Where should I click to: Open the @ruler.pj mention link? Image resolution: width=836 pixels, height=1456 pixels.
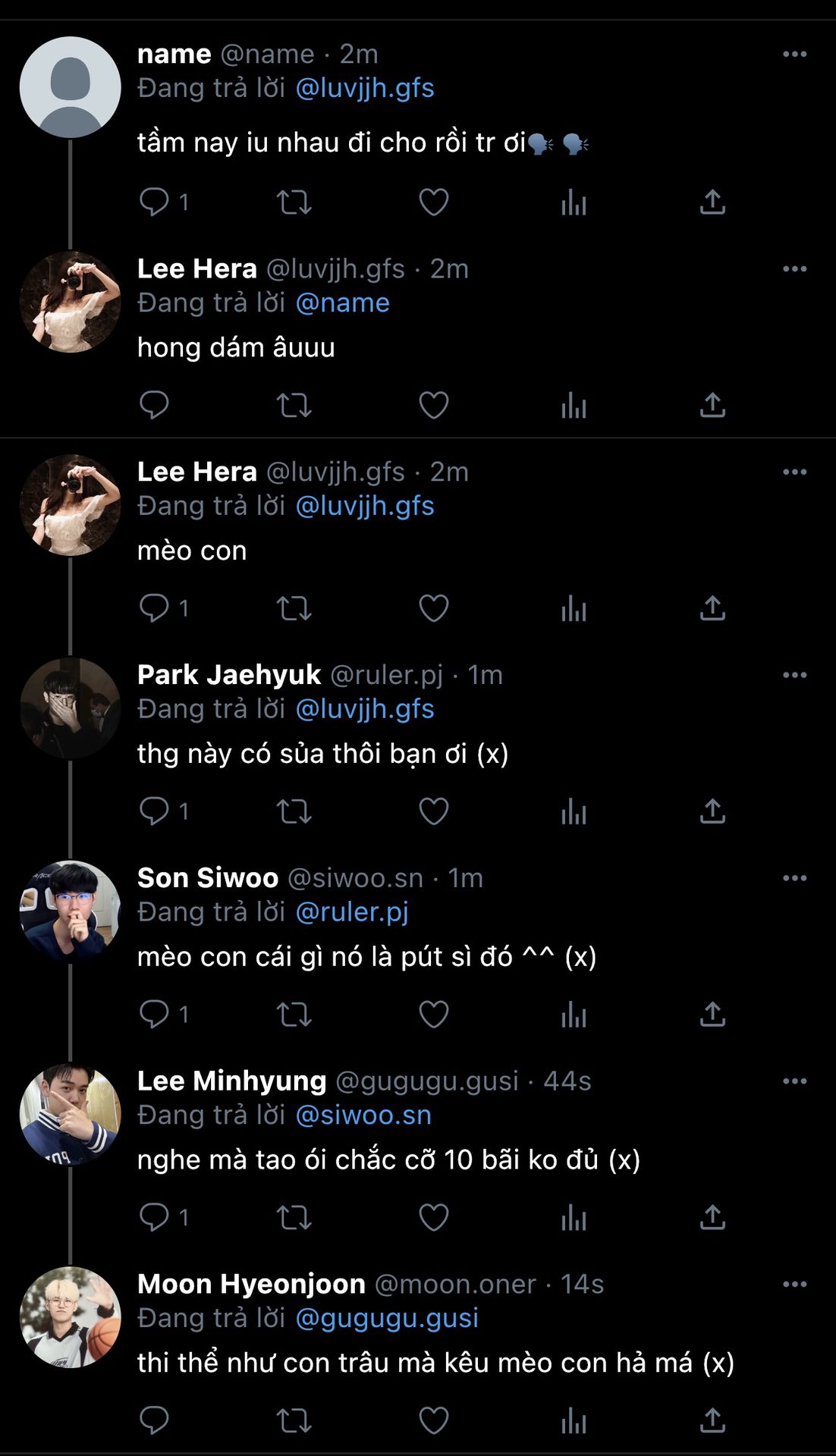pyautogui.click(x=351, y=912)
